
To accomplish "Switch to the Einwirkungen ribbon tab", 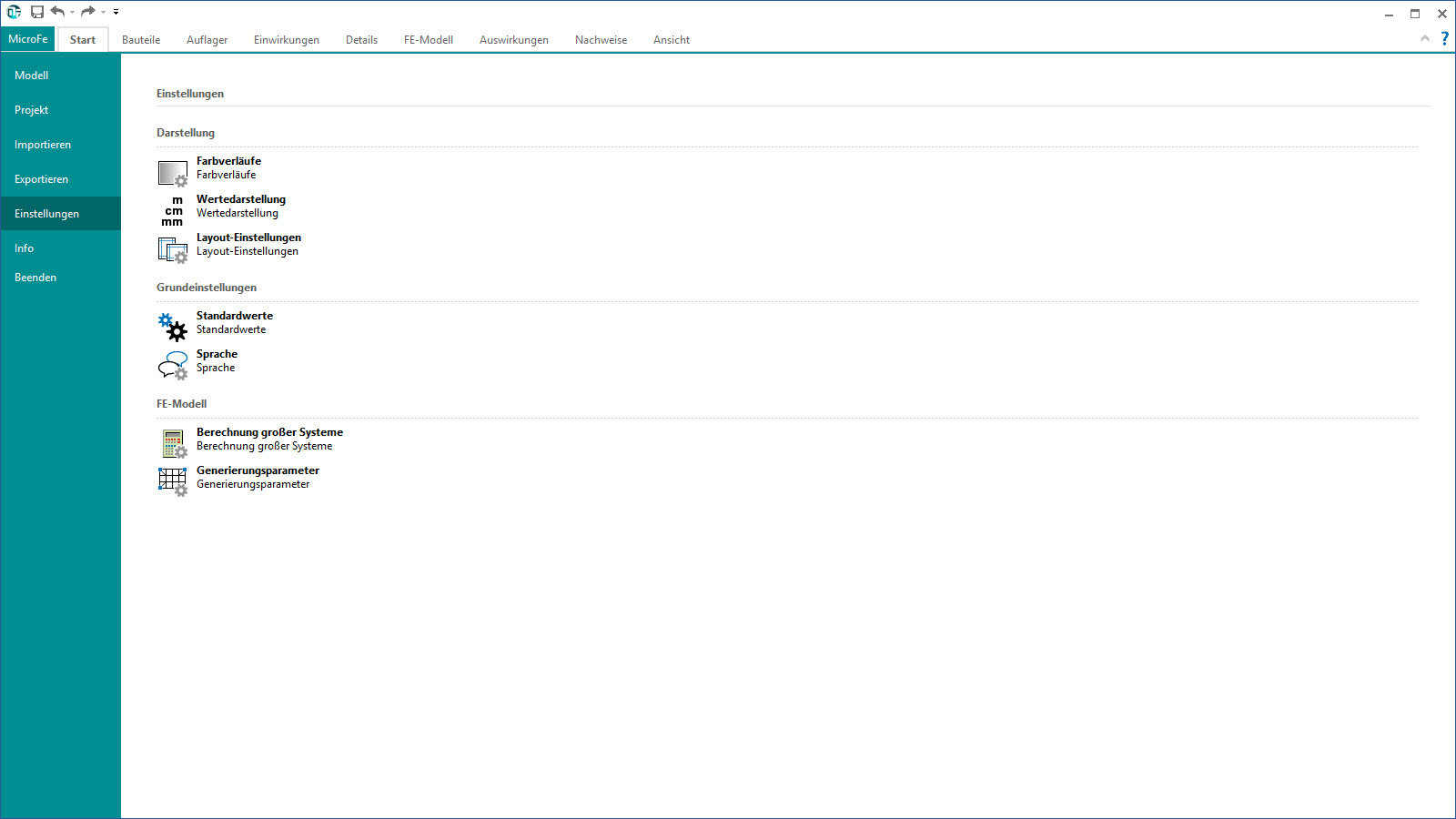I will (x=287, y=40).
